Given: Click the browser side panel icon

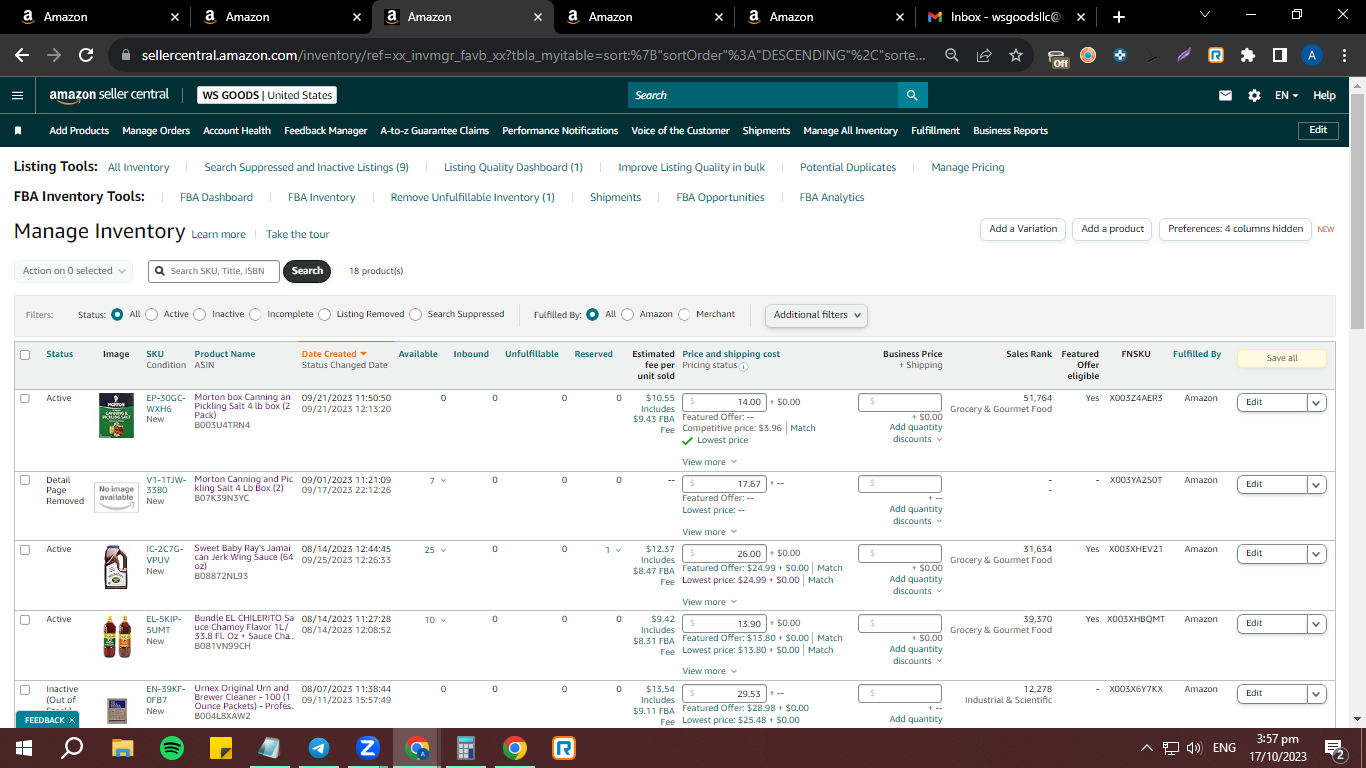Looking at the screenshot, I should pyautogui.click(x=1280, y=56).
